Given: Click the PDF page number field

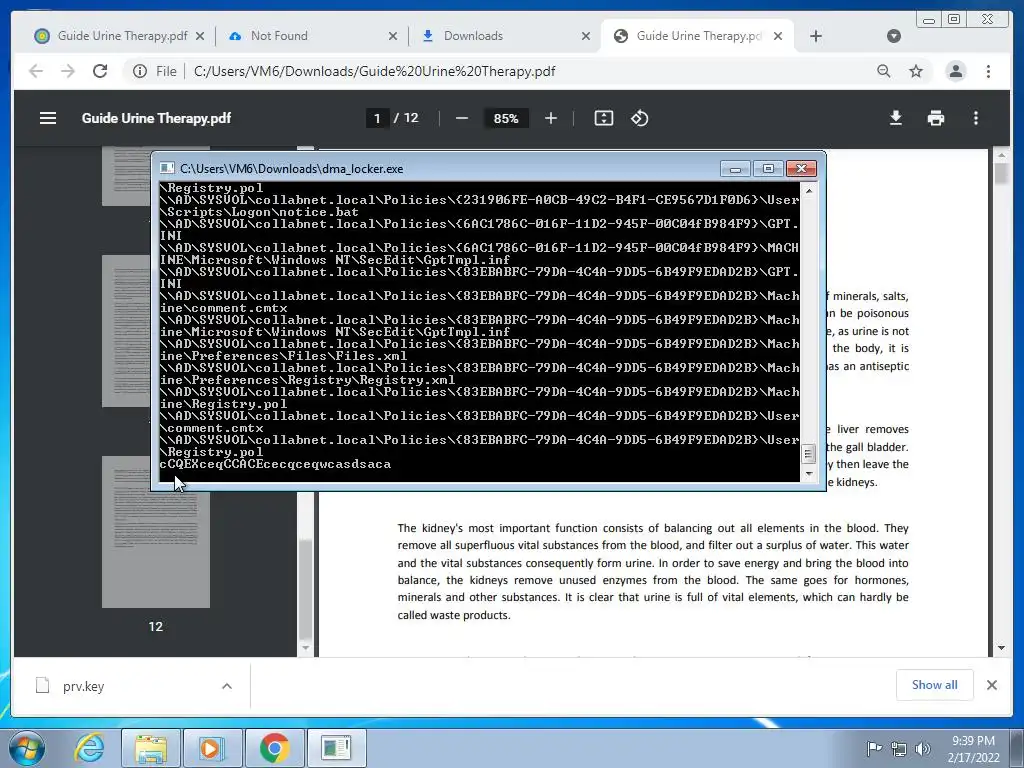Looking at the screenshot, I should tap(377, 118).
